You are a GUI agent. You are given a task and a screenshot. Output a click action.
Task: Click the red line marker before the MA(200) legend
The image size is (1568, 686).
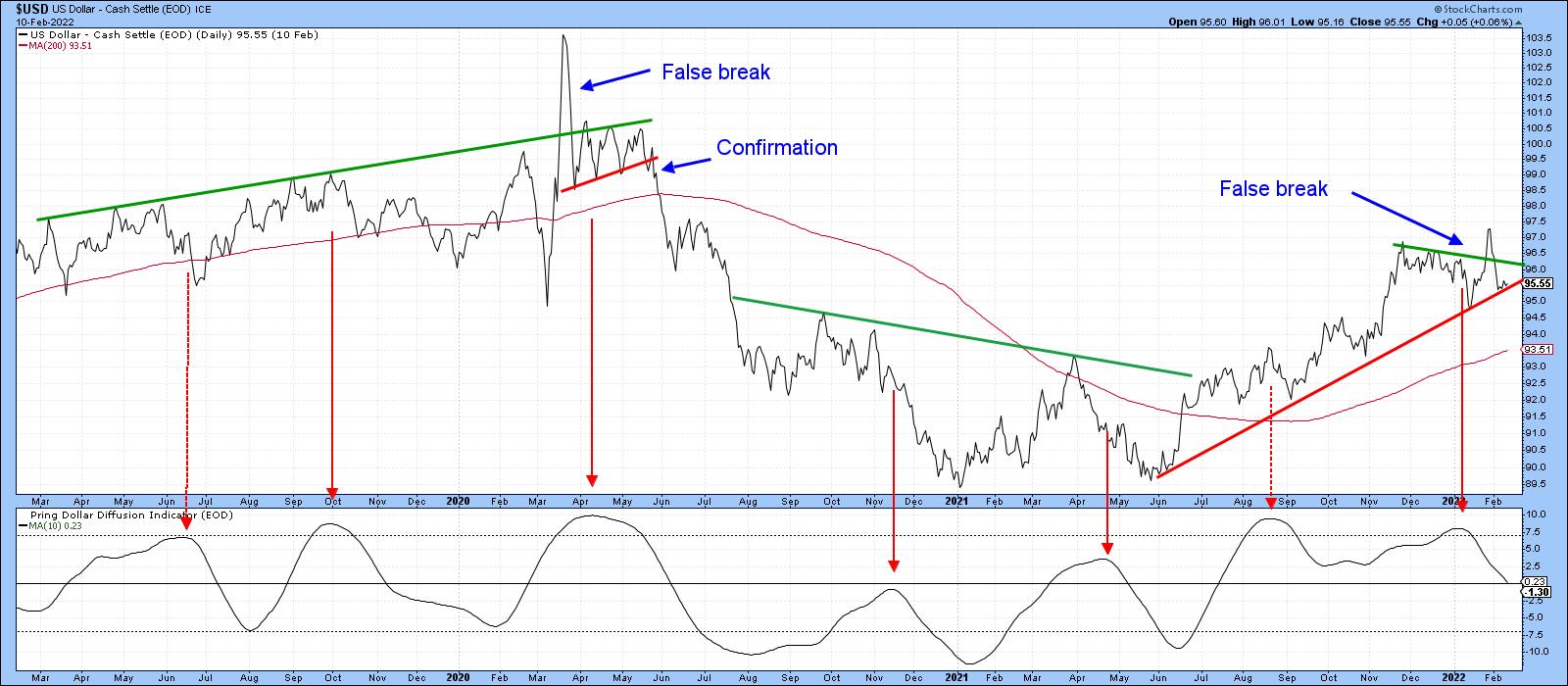23,46
